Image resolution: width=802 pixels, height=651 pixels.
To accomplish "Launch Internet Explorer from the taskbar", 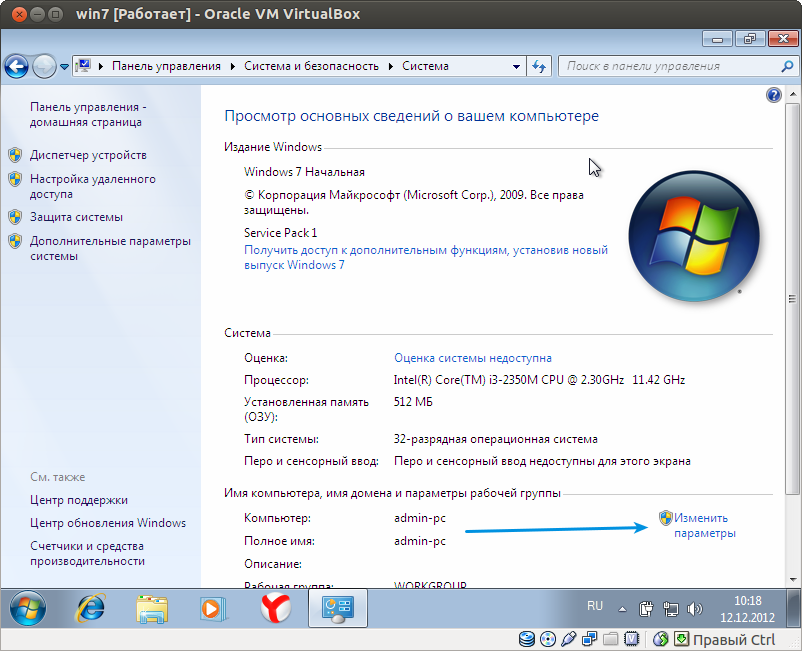I will (x=91, y=608).
